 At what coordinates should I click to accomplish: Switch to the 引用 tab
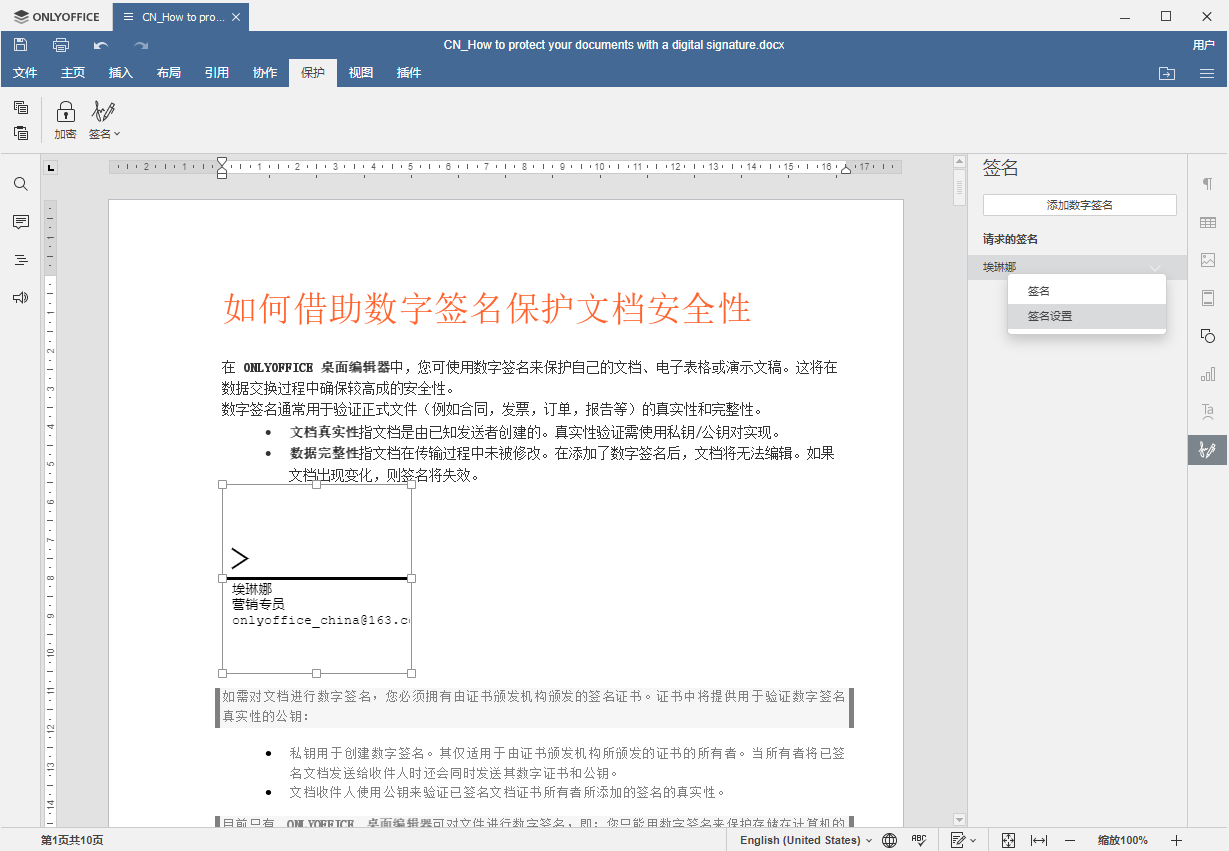coord(217,73)
